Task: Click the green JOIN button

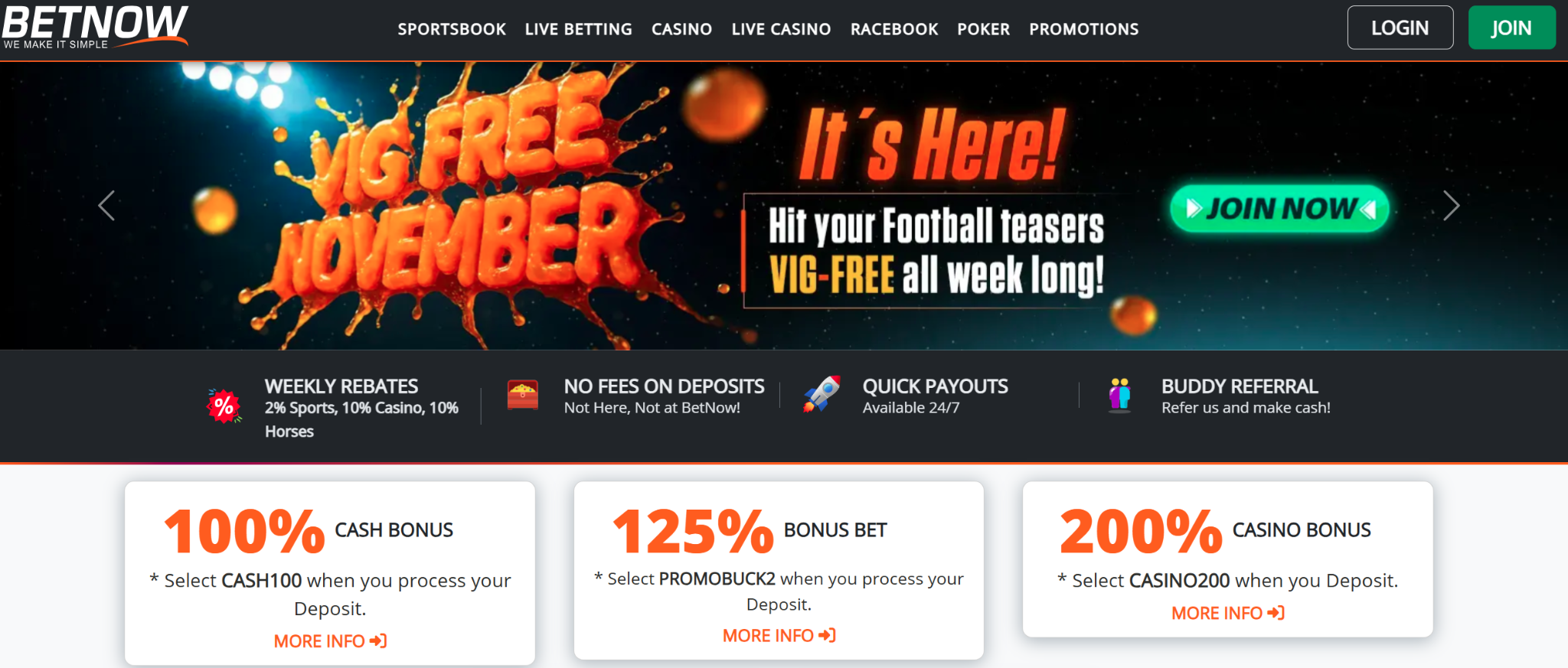Action: click(1511, 28)
